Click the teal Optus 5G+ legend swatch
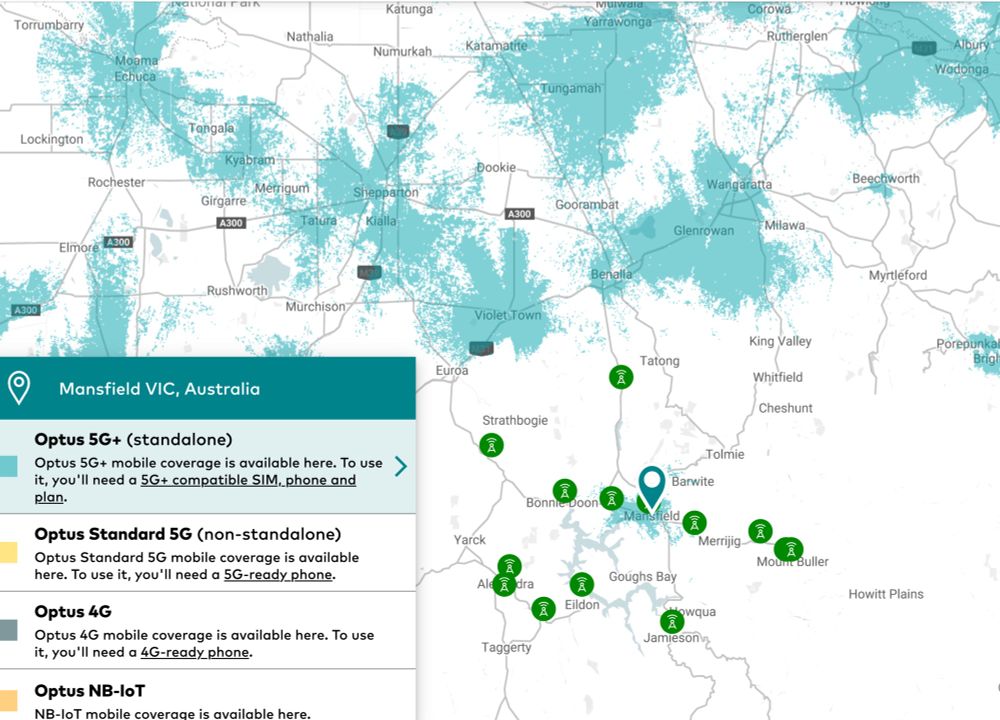The image size is (1000, 720). [x=8, y=466]
